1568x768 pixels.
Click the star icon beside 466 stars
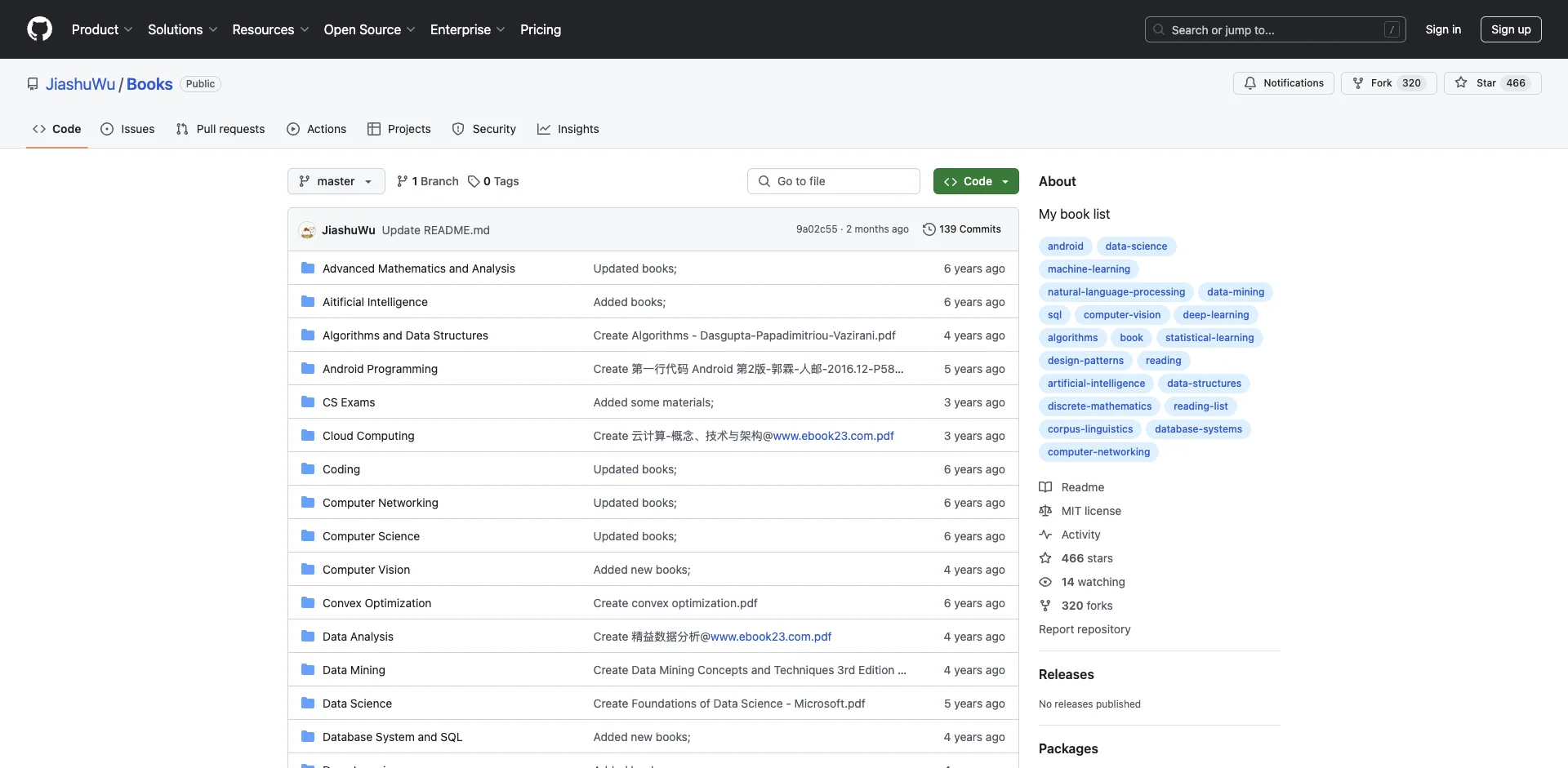coord(1045,558)
